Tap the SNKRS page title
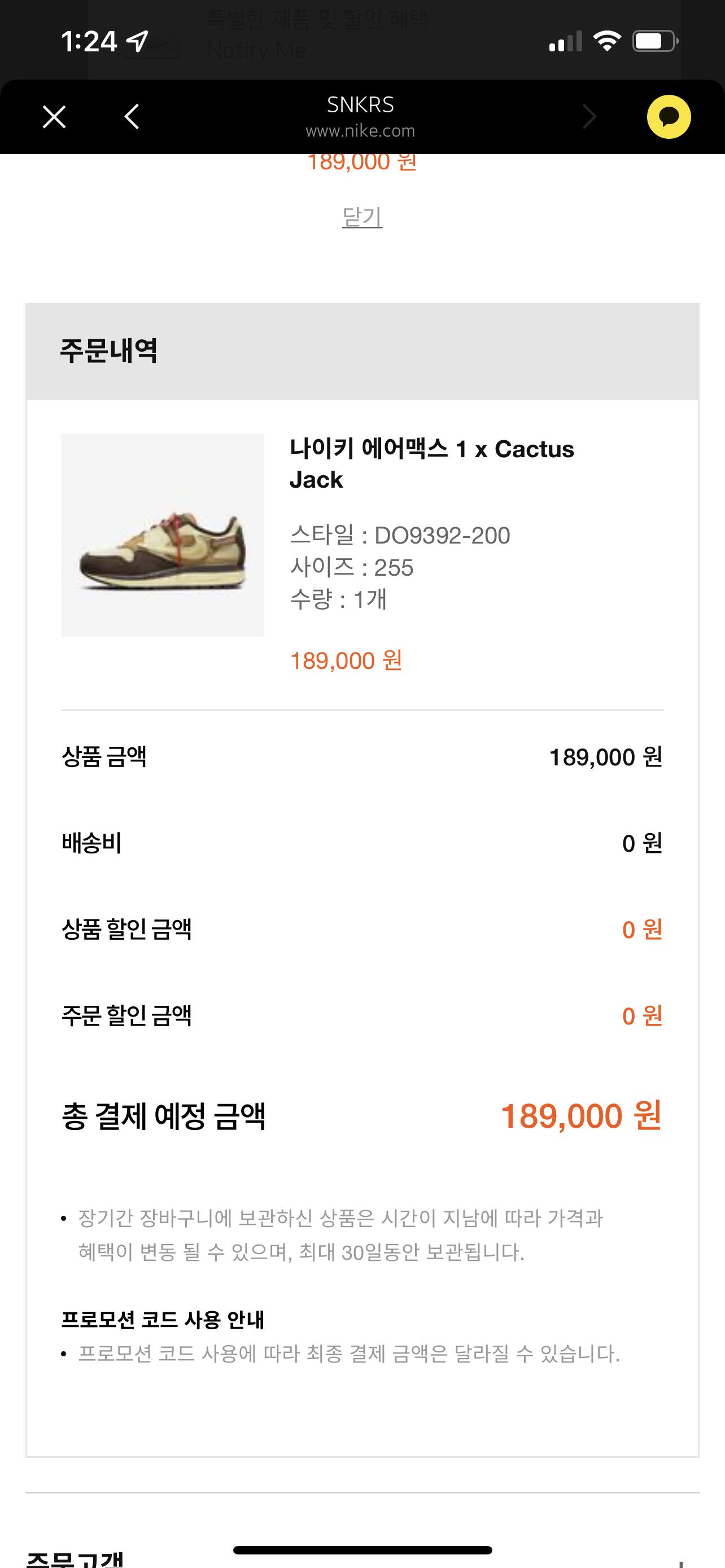The width and height of the screenshot is (725, 1568). (x=360, y=104)
